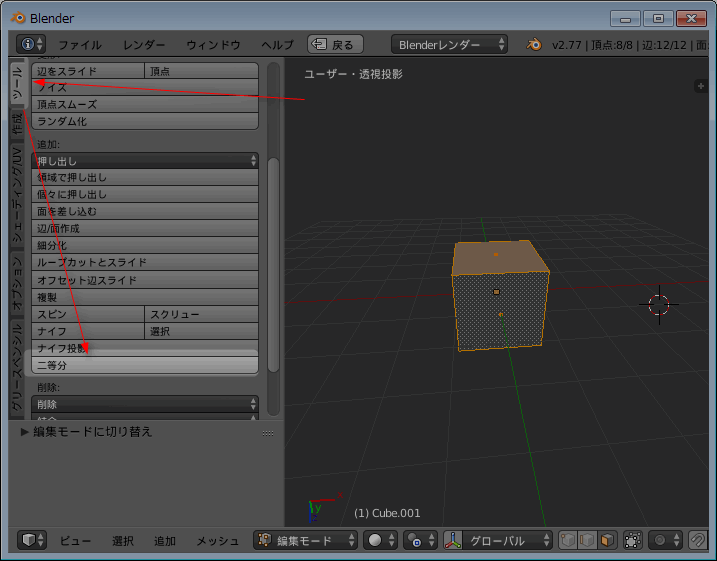Open the グローバル orientation dropdown
Screen dimensions: 717x561
pyautogui.click(x=507, y=540)
